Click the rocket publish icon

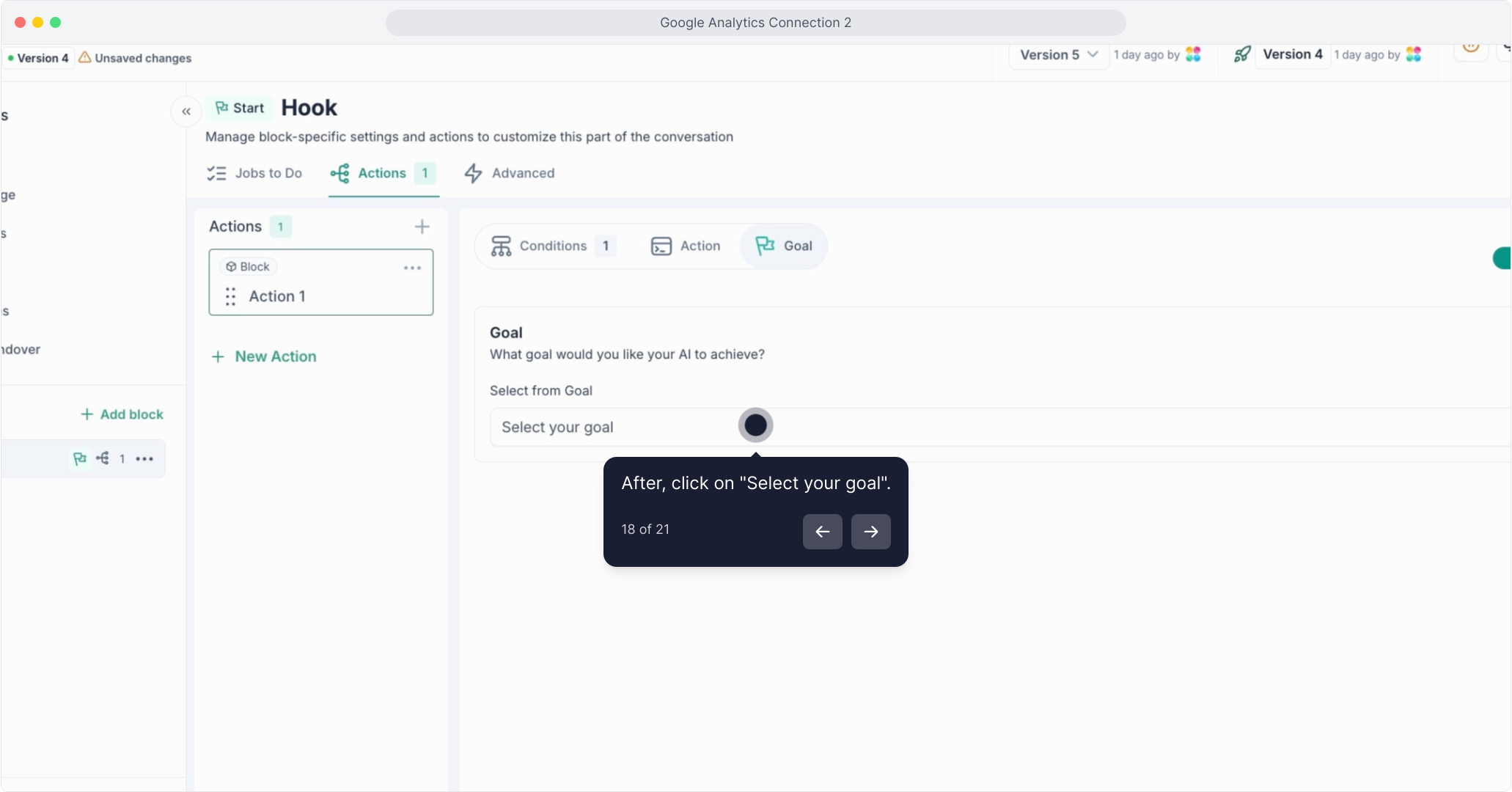pyautogui.click(x=1241, y=54)
